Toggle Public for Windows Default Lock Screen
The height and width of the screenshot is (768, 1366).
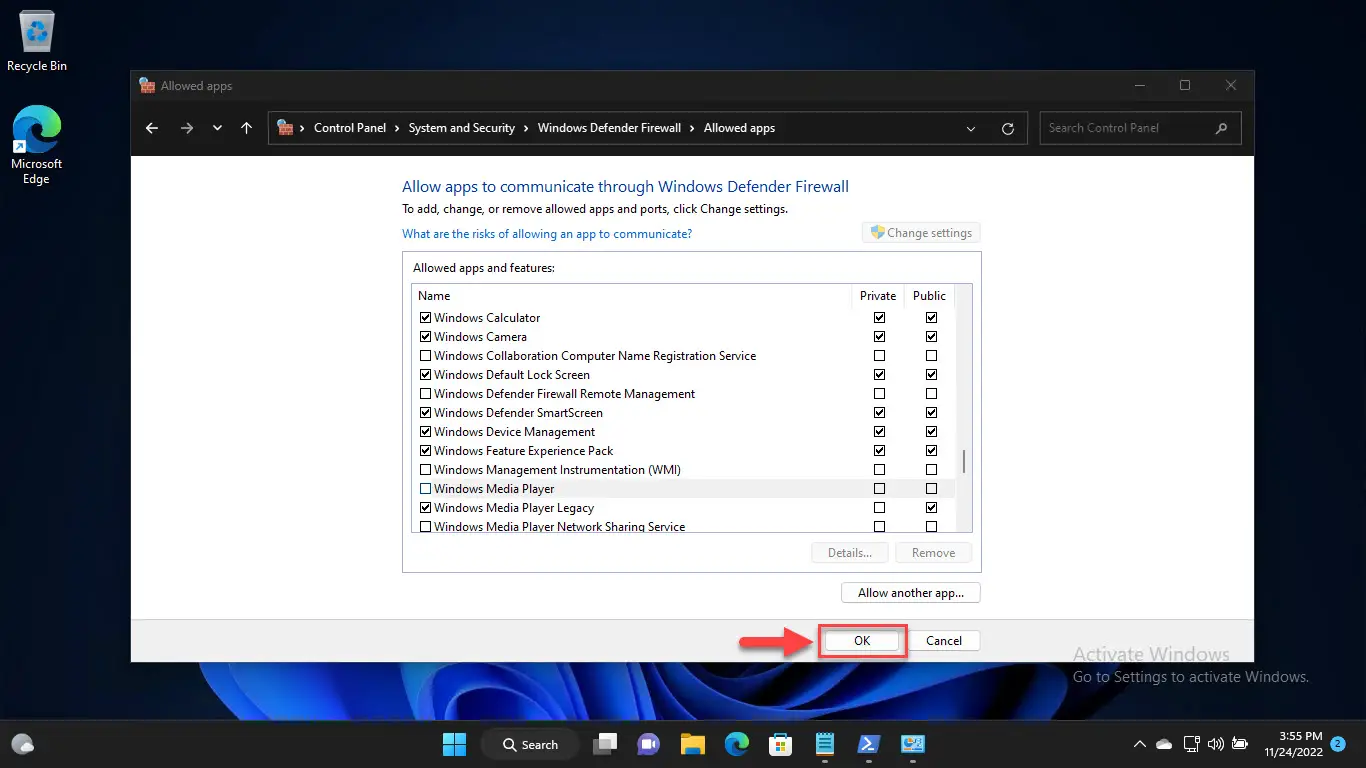[x=931, y=375]
